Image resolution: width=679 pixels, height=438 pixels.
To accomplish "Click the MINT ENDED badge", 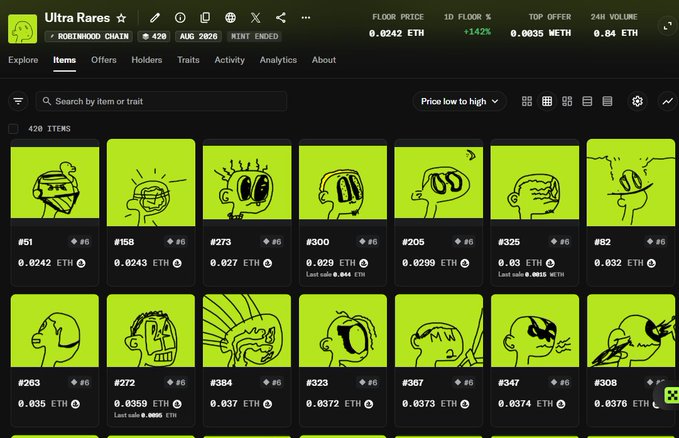I will (x=255, y=36).
